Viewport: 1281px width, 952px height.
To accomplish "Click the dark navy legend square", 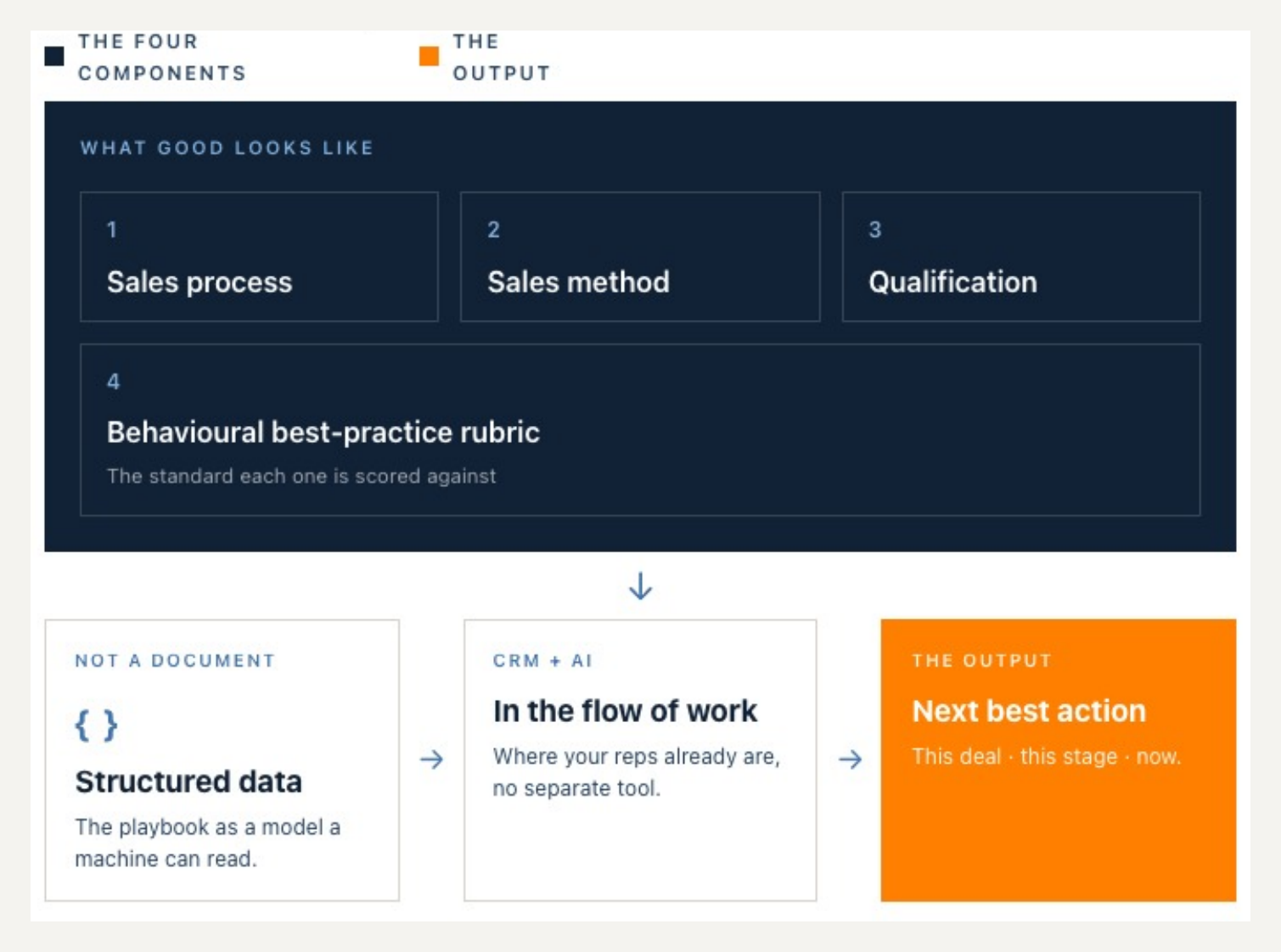I will click(54, 56).
